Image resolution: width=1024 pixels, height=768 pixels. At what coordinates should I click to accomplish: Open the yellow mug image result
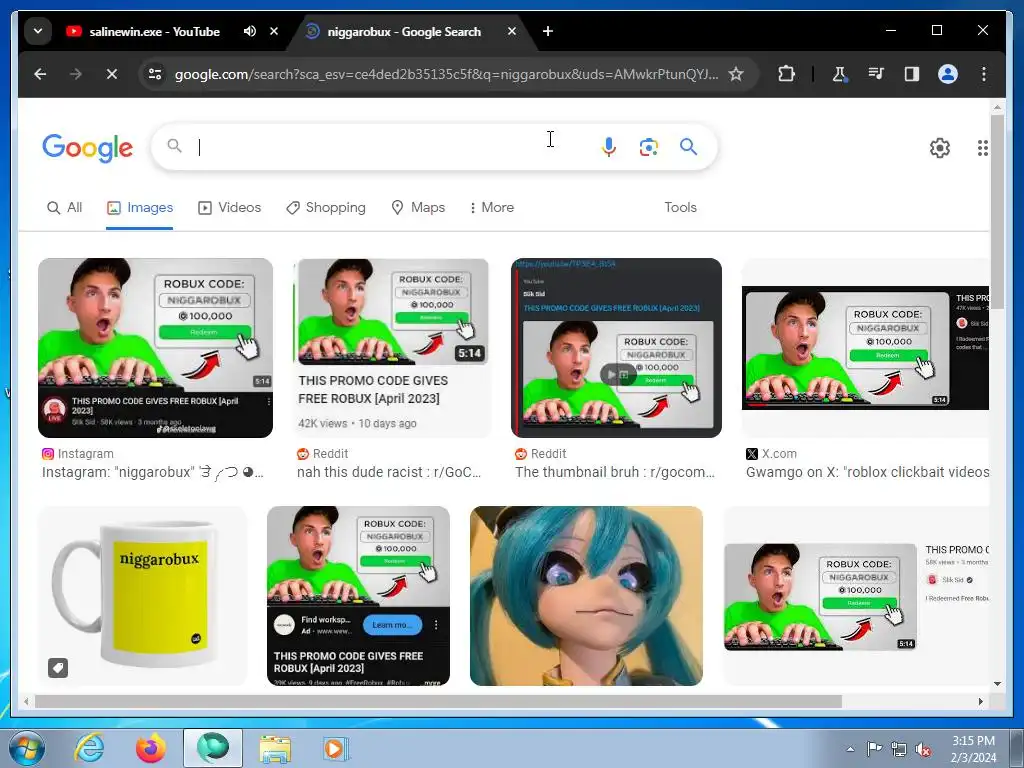click(x=142, y=596)
